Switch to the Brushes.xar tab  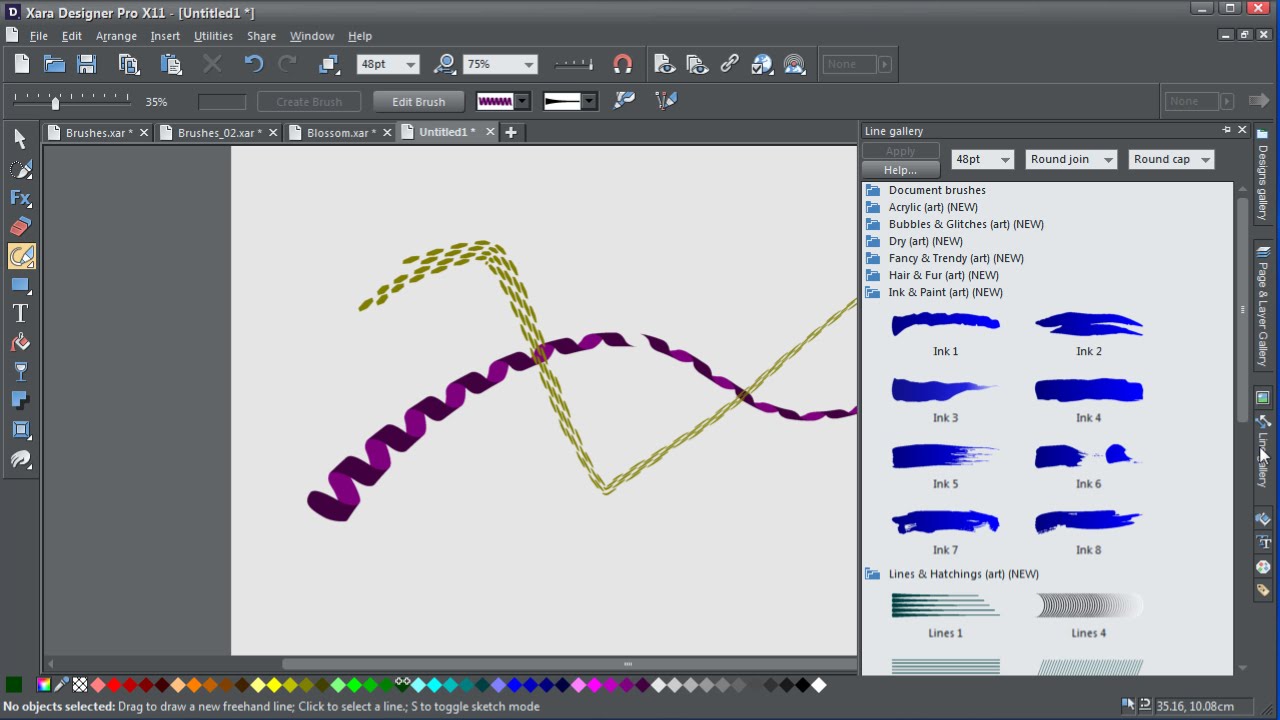point(99,132)
